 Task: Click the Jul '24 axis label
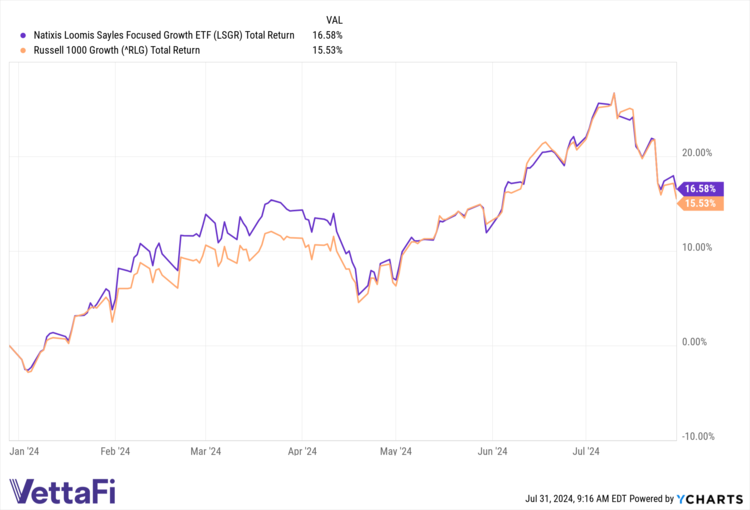tap(586, 452)
